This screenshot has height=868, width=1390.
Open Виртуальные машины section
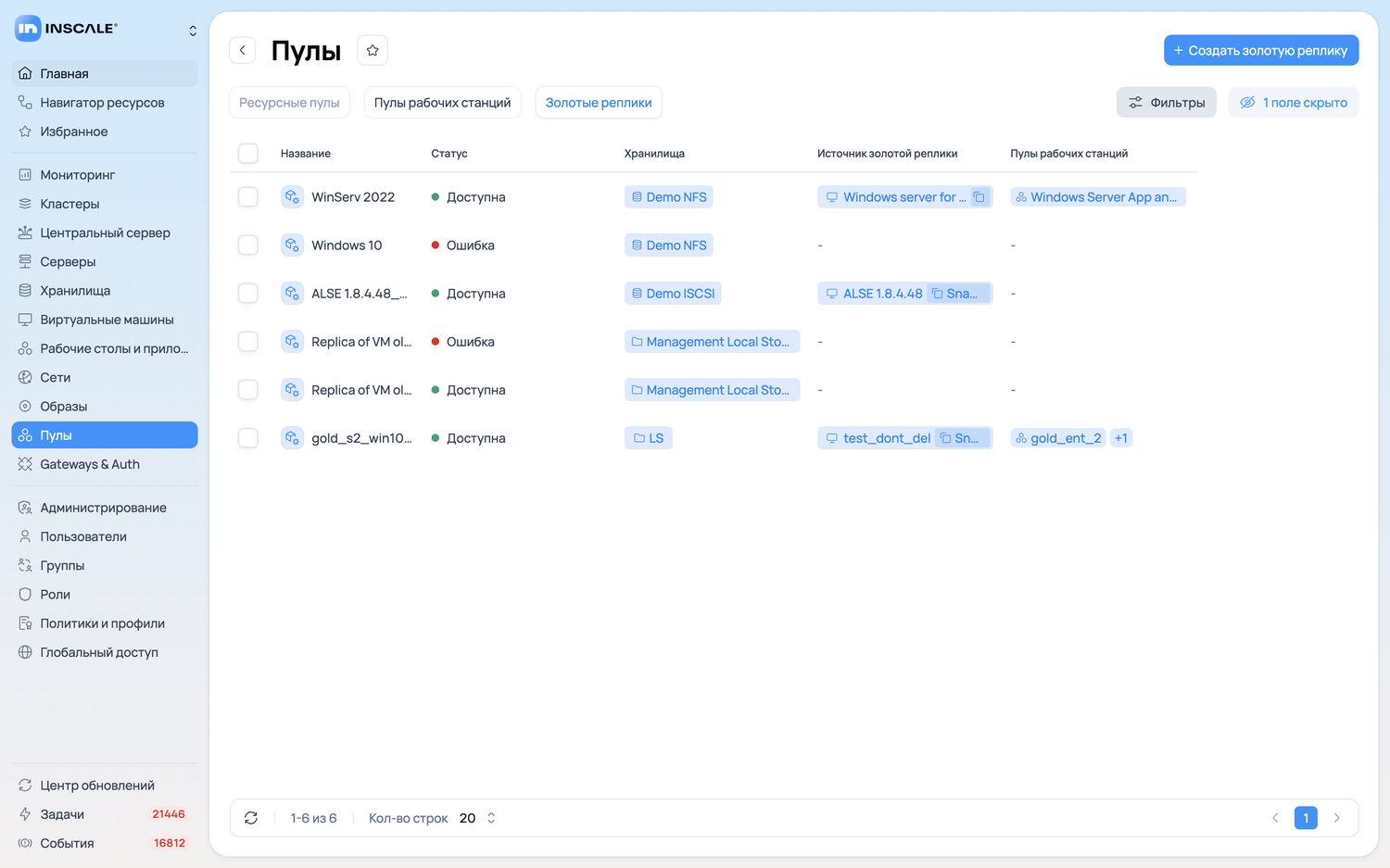click(105, 320)
